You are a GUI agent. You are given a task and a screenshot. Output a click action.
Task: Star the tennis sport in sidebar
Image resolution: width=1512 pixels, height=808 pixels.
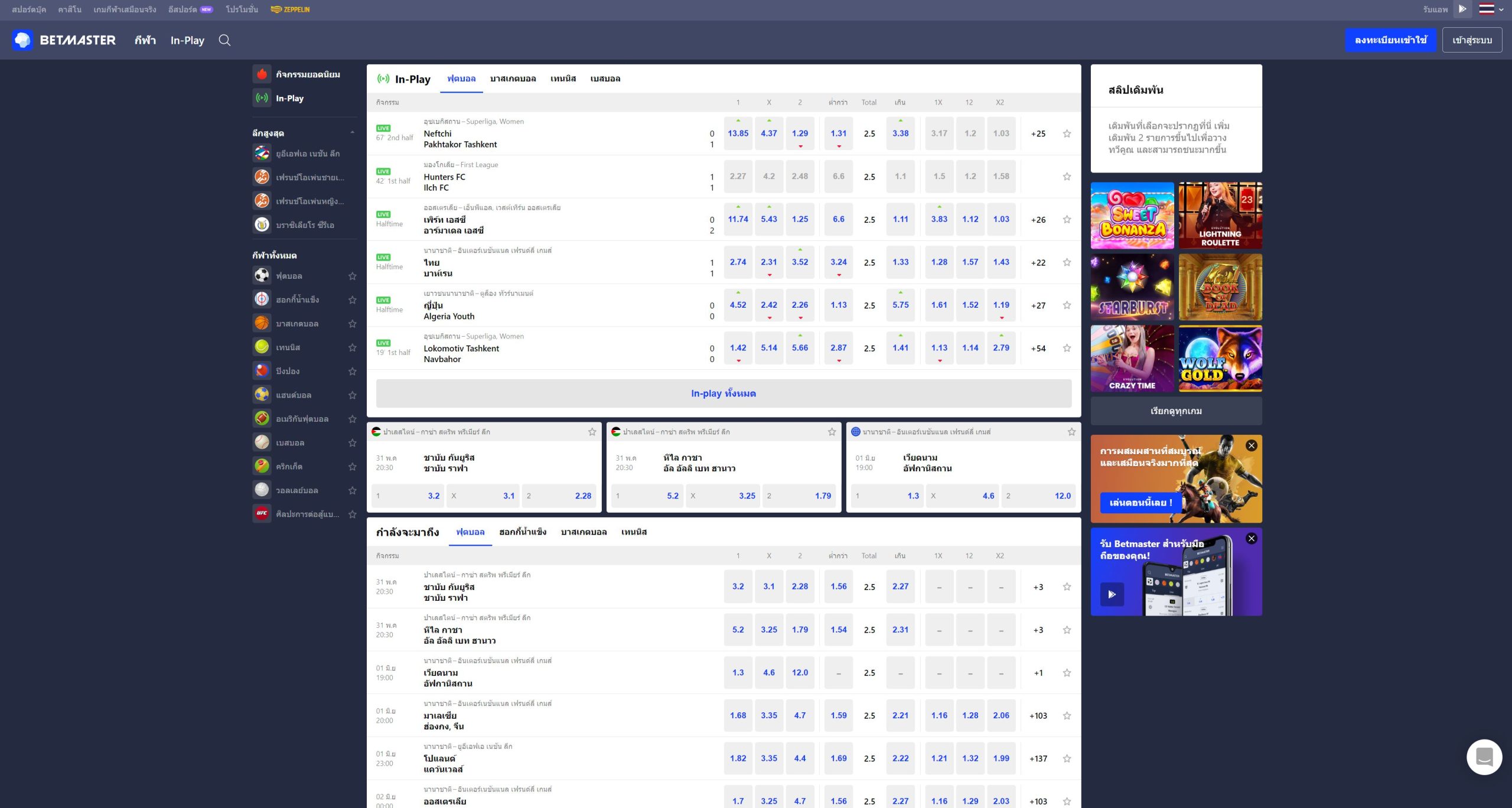(353, 347)
